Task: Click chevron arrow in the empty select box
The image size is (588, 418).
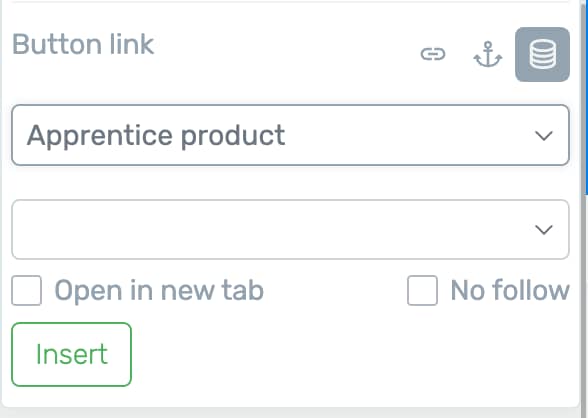Action: 543,230
